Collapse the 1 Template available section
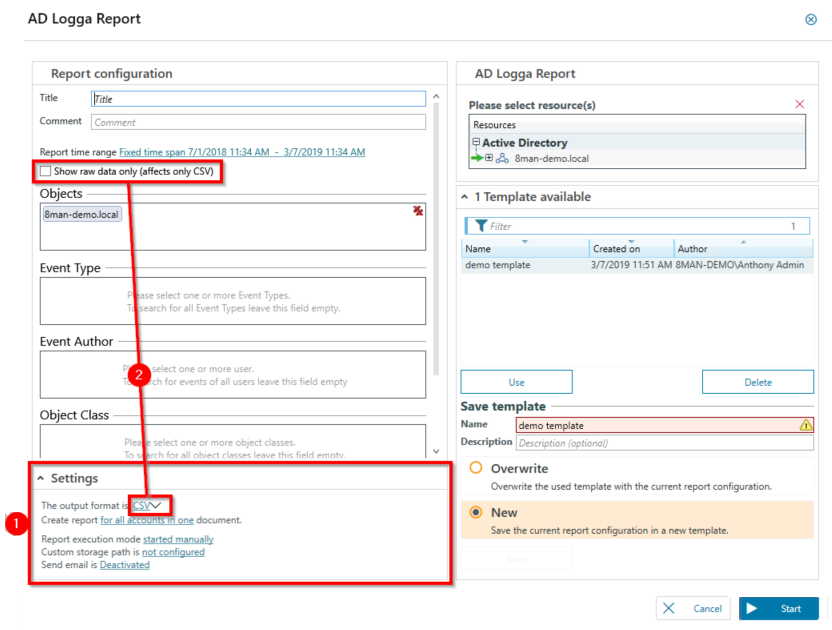This screenshot has height=630, width=832. [x=465, y=197]
